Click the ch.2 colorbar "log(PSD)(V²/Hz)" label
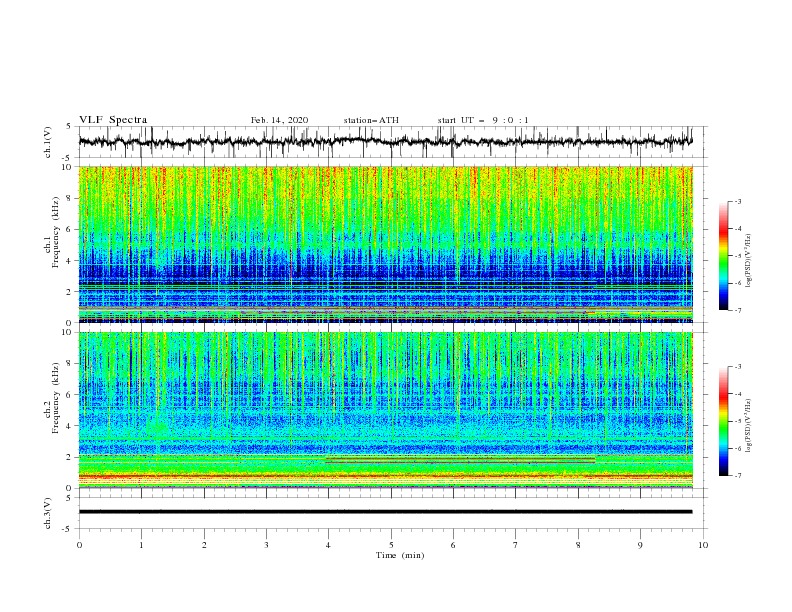Viewport: 792px width, 612px height. pos(749,426)
